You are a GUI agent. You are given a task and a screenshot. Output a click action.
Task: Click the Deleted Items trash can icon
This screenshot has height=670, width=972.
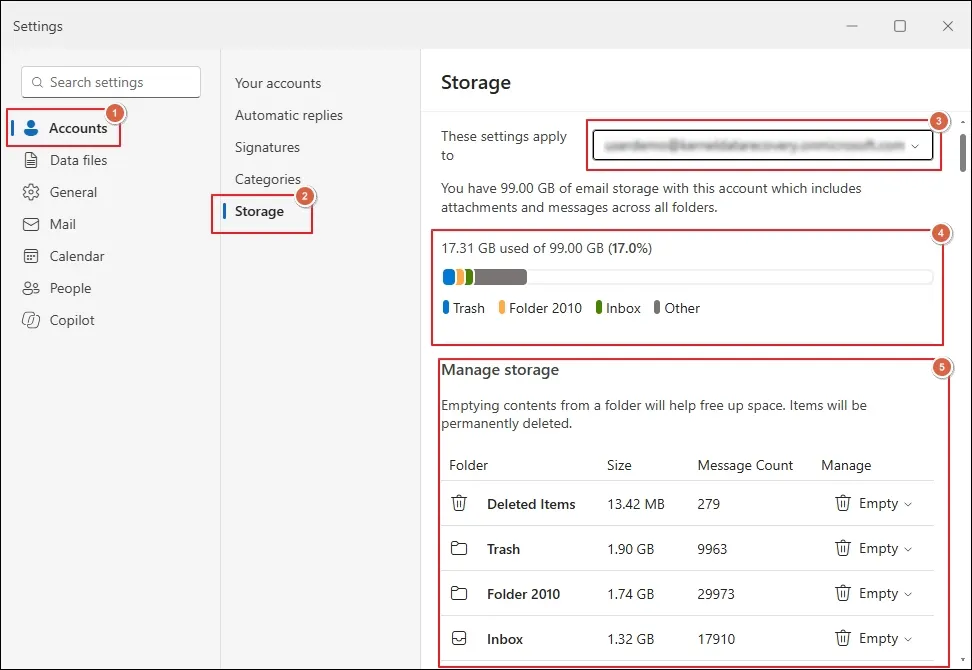(459, 503)
